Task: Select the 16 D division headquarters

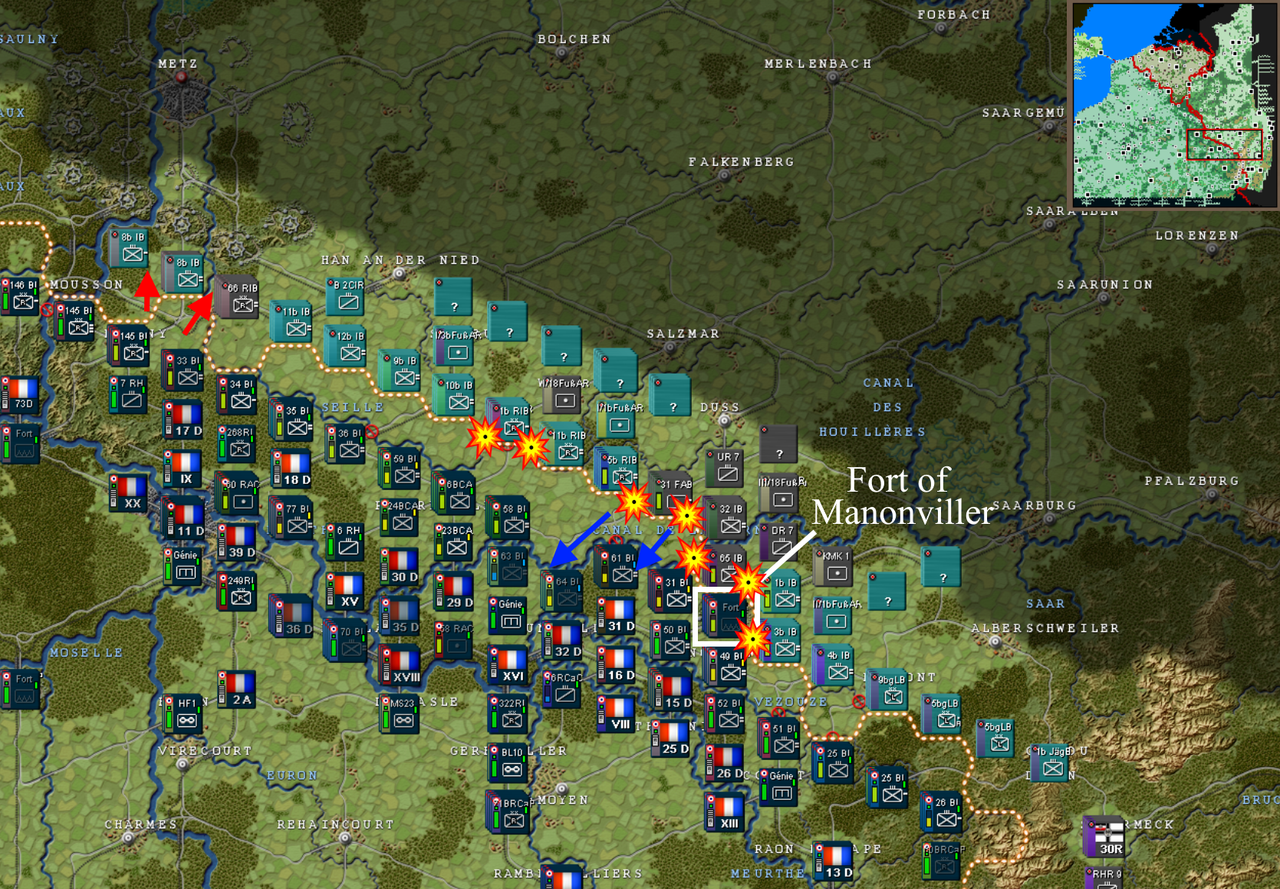Action: click(615, 664)
